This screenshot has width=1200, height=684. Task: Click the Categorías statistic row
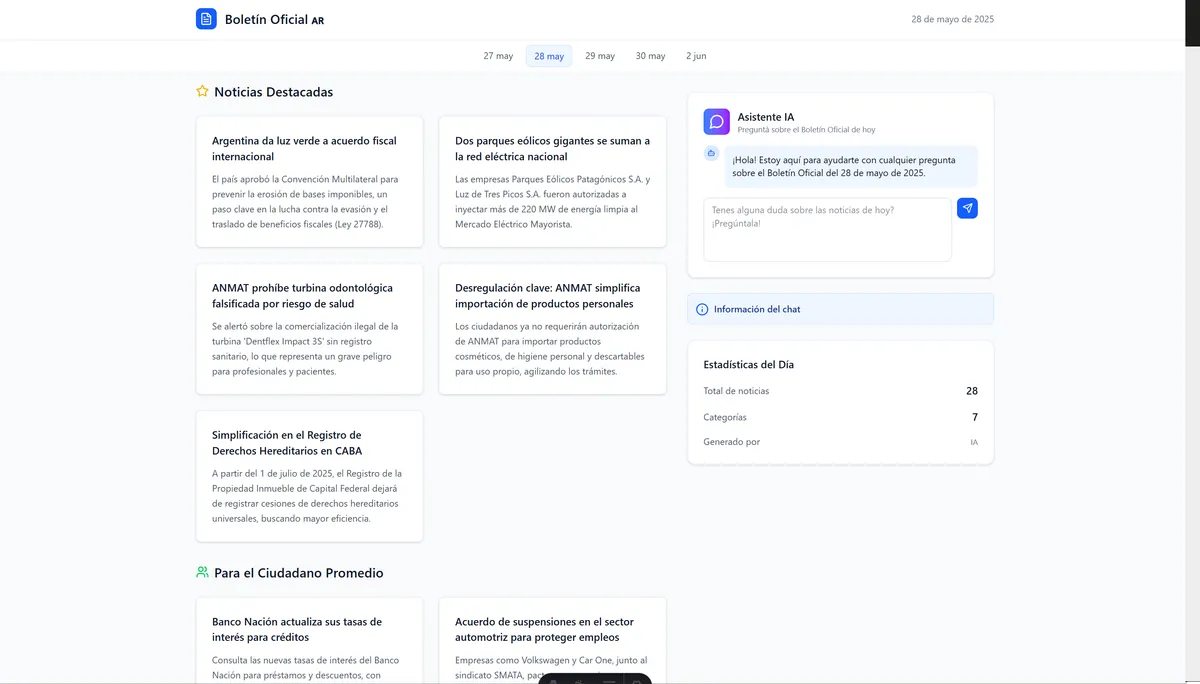coord(841,417)
